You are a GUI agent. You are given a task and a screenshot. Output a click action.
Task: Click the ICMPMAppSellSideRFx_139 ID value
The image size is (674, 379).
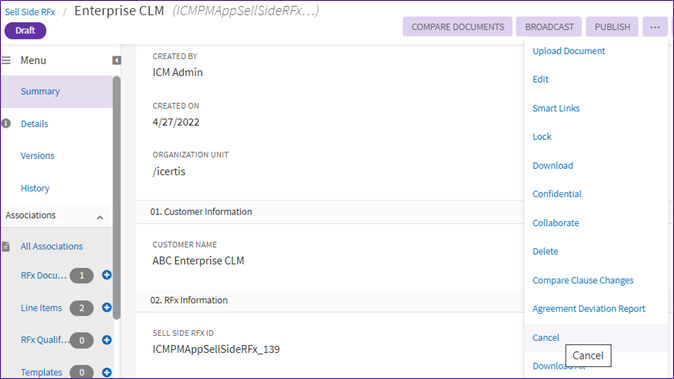pos(216,349)
